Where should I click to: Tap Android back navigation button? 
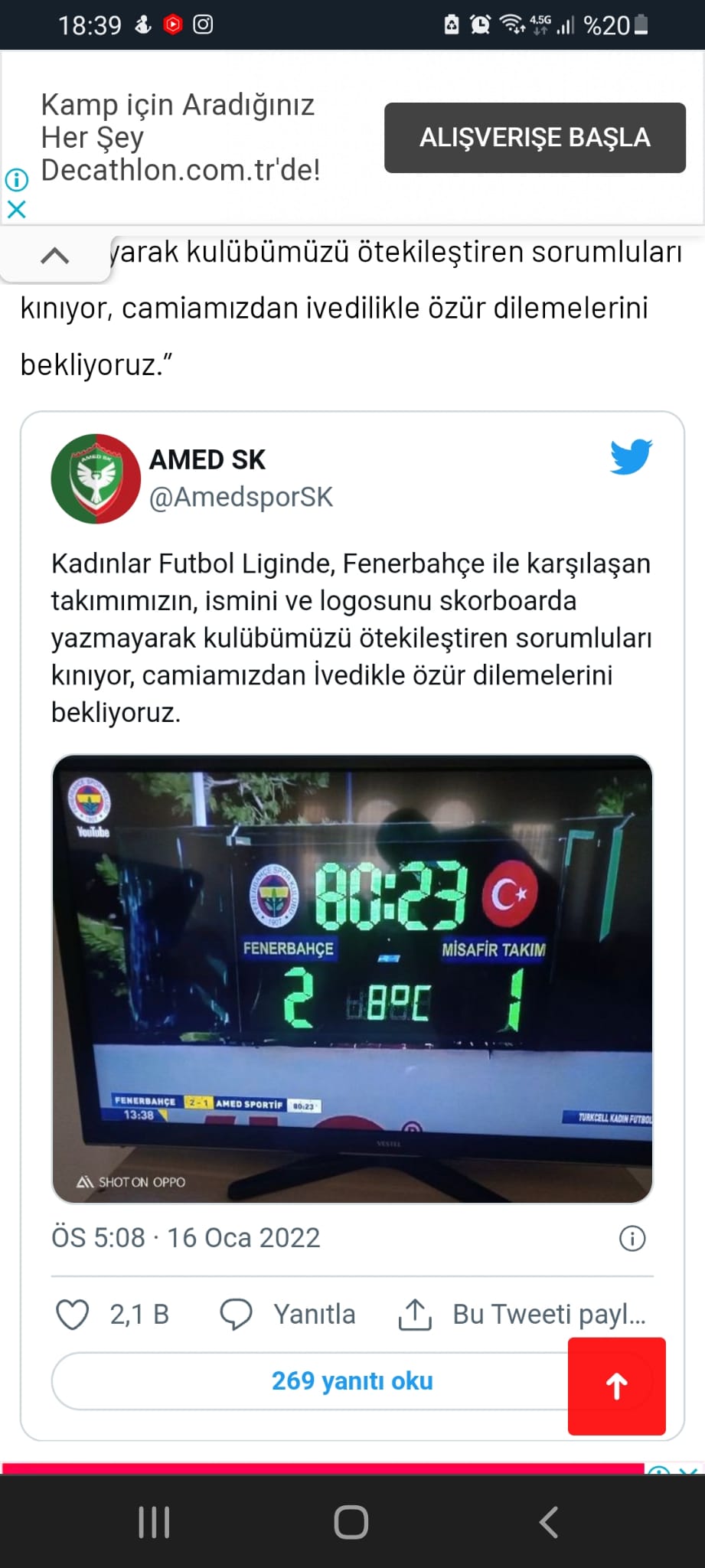(x=549, y=1522)
